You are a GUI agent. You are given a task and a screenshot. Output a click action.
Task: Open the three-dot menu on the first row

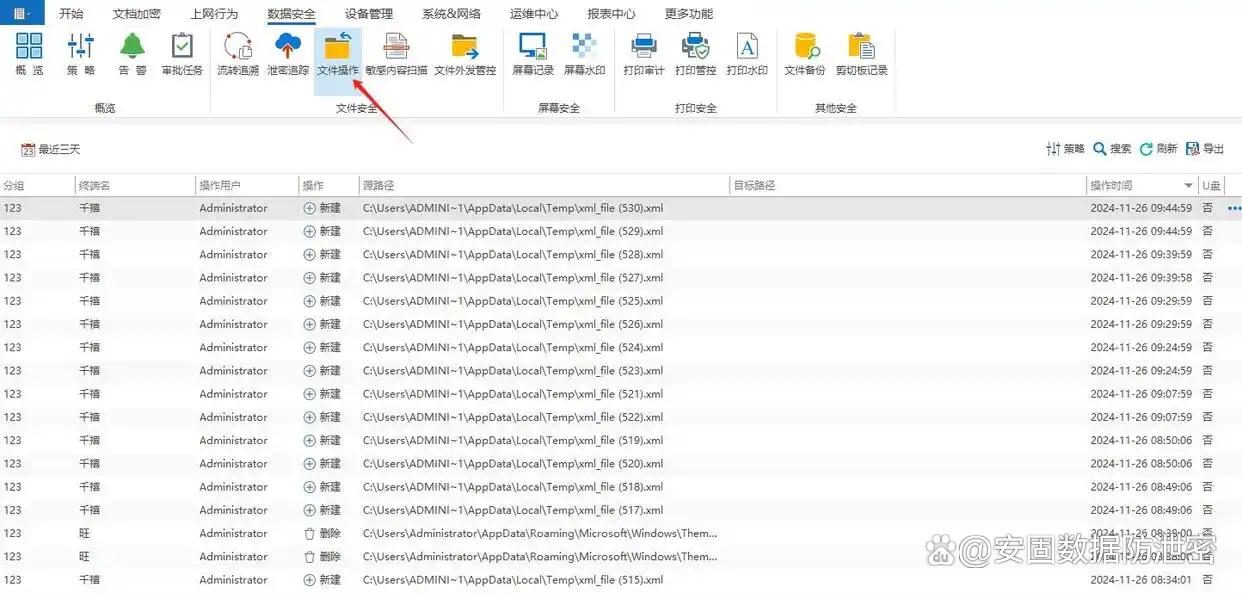(1234, 208)
